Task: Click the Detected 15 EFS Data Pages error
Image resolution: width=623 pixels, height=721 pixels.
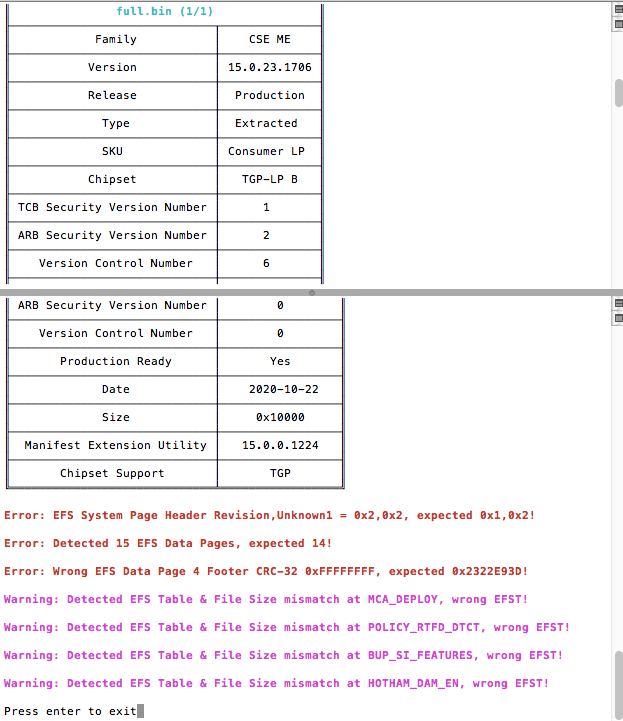Action: pyautogui.click(x=168, y=544)
